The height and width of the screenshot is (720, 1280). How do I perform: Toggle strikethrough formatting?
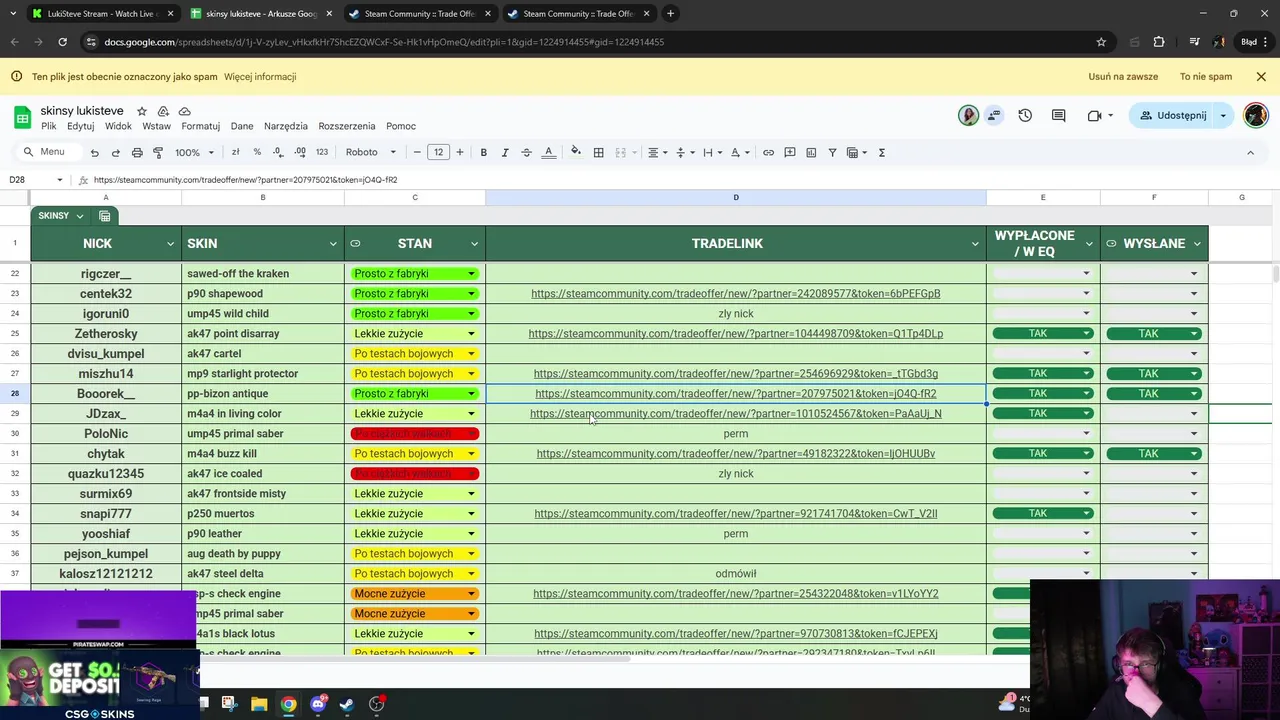tap(526, 152)
